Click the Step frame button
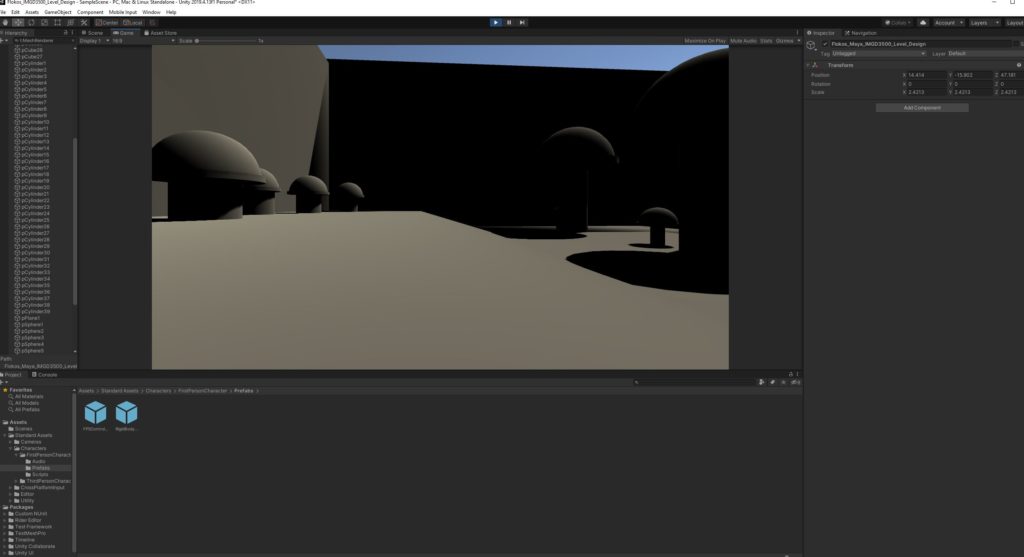Viewport: 1024px width, 557px height. pyautogui.click(x=522, y=22)
